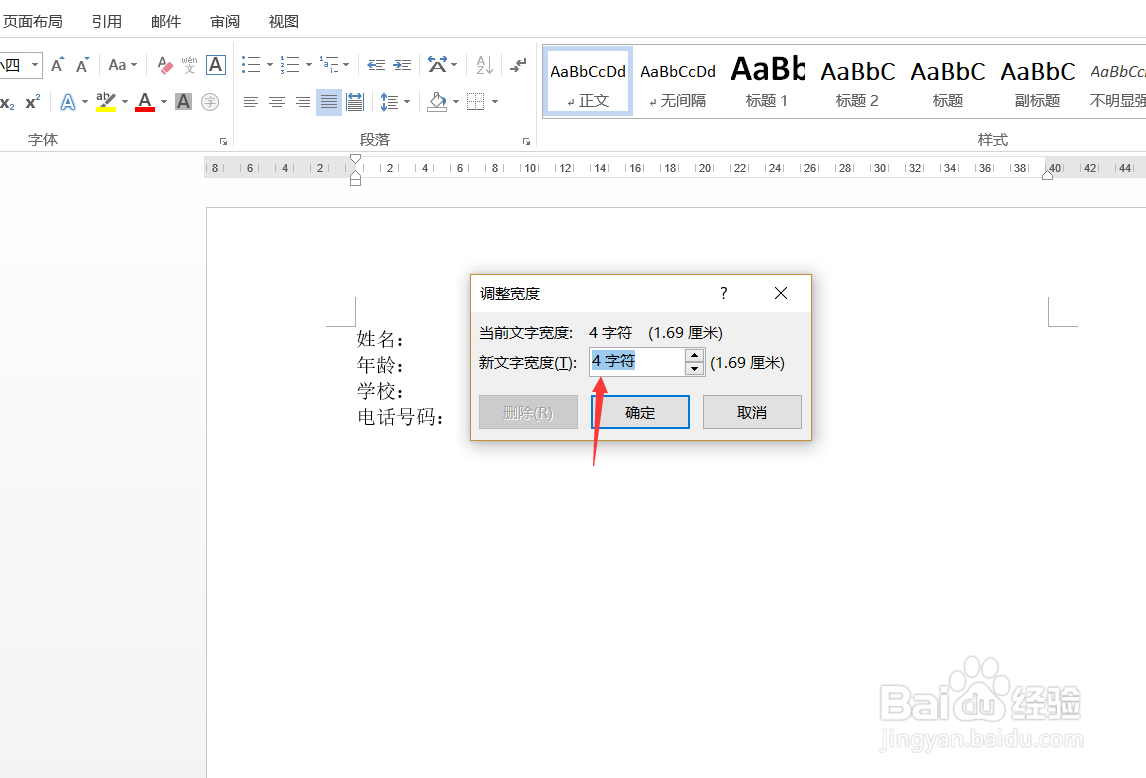Switch to the 审阅 ribbon tab
1146x778 pixels.
pyautogui.click(x=224, y=20)
